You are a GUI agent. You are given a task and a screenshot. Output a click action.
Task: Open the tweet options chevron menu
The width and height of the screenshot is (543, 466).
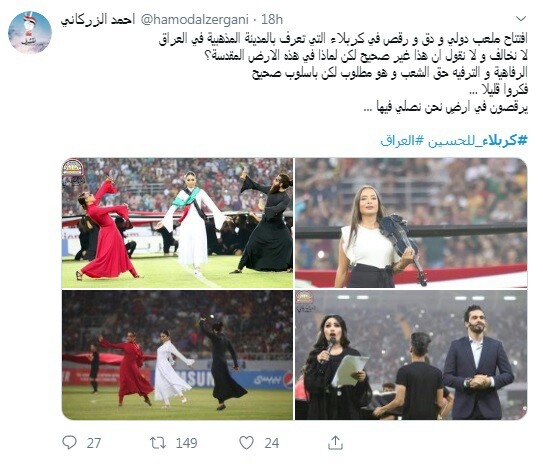click(521, 18)
